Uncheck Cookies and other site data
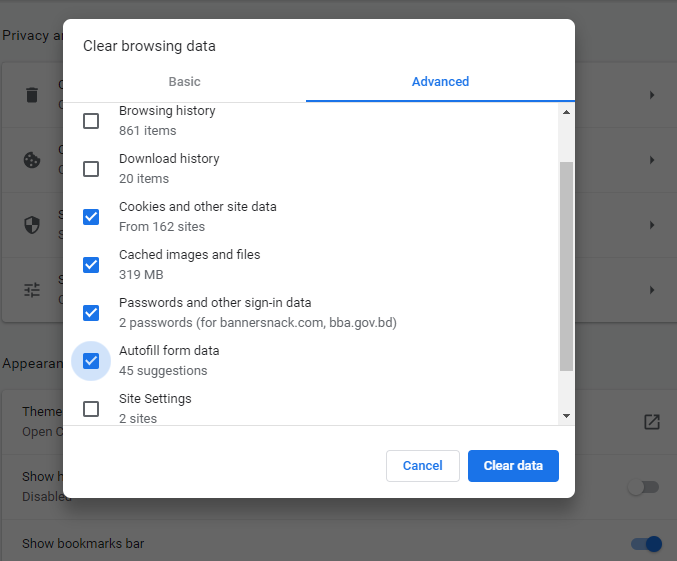The image size is (677, 561). point(91,217)
